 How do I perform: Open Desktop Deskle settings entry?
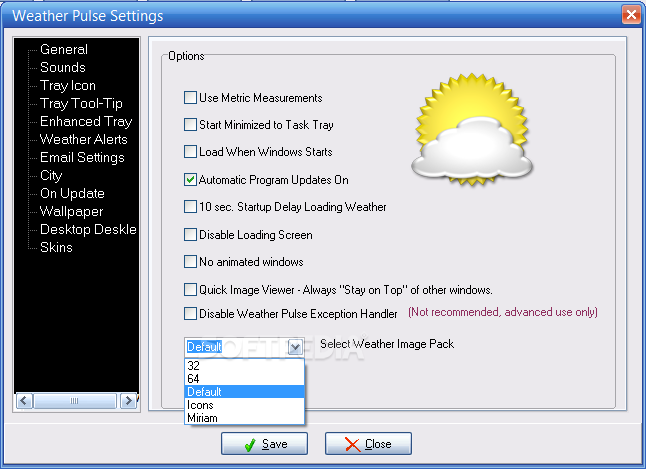coord(88,229)
